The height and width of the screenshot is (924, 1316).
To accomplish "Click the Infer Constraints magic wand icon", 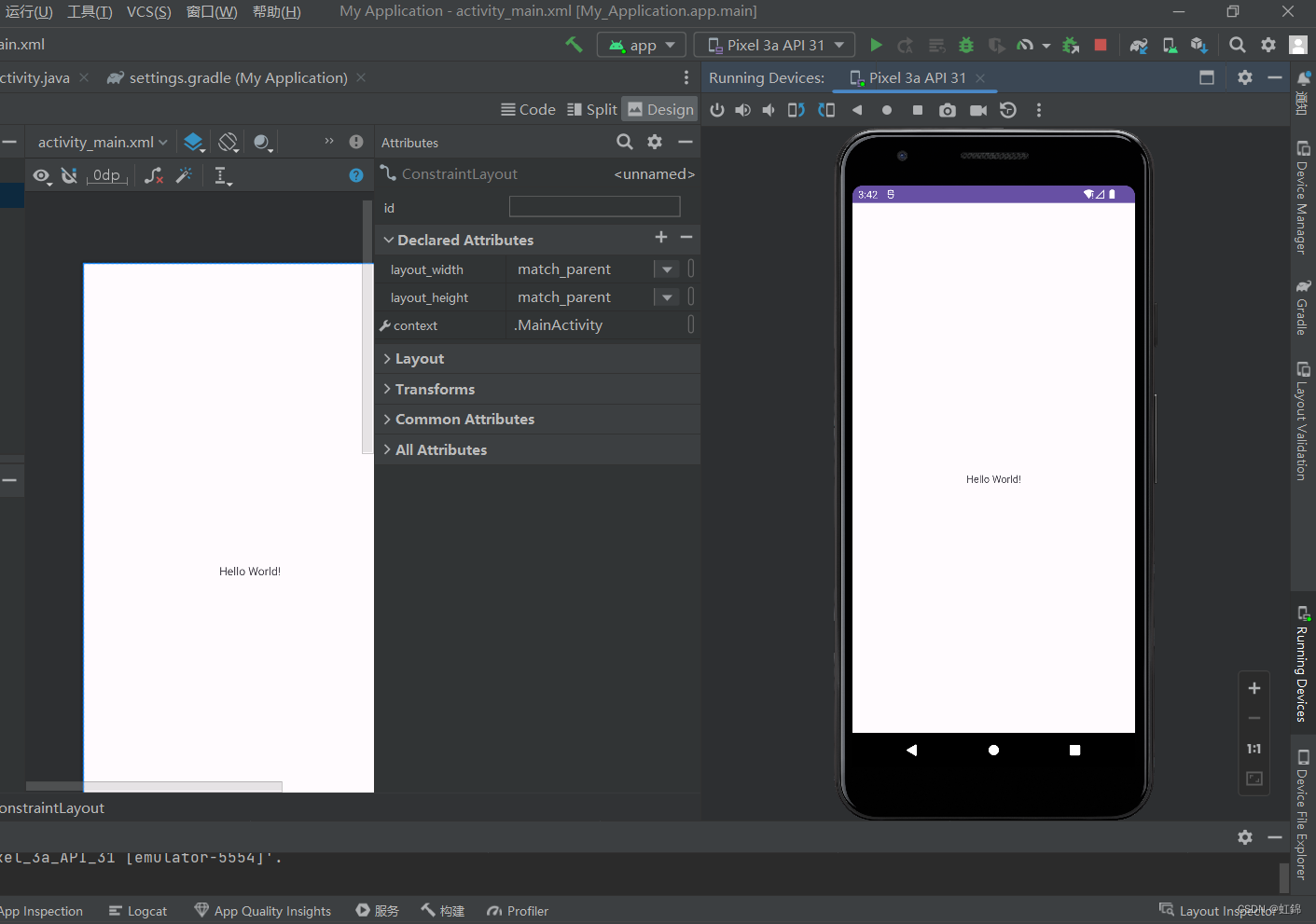I will pyautogui.click(x=184, y=175).
